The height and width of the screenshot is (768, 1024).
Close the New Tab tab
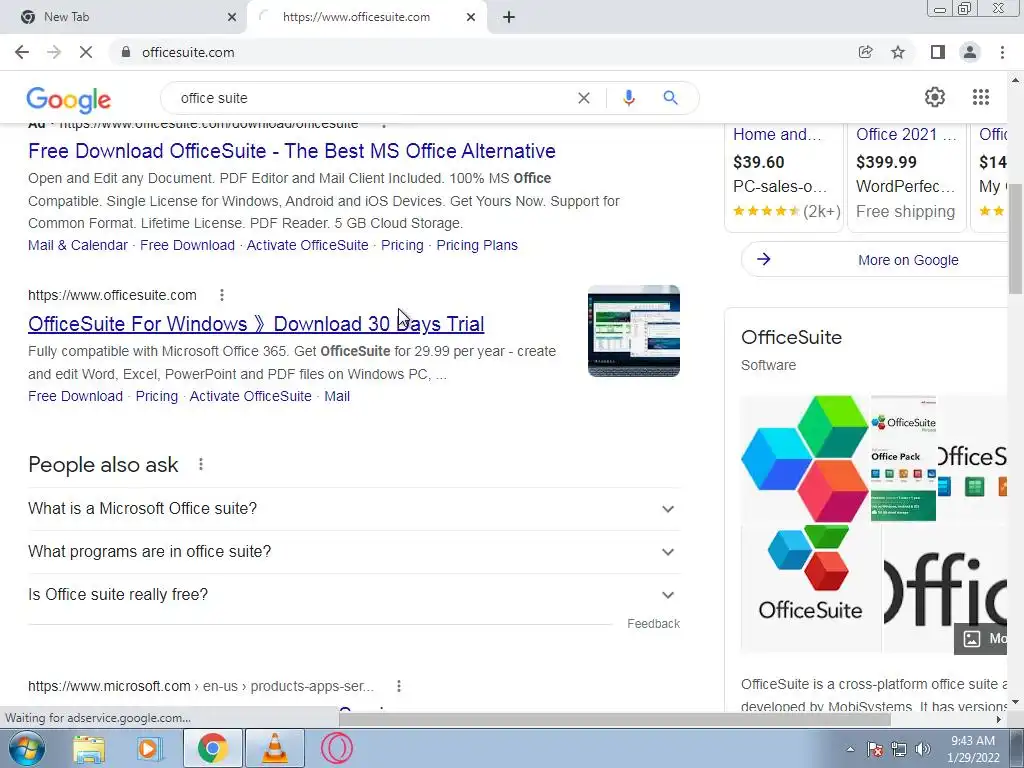point(232,17)
